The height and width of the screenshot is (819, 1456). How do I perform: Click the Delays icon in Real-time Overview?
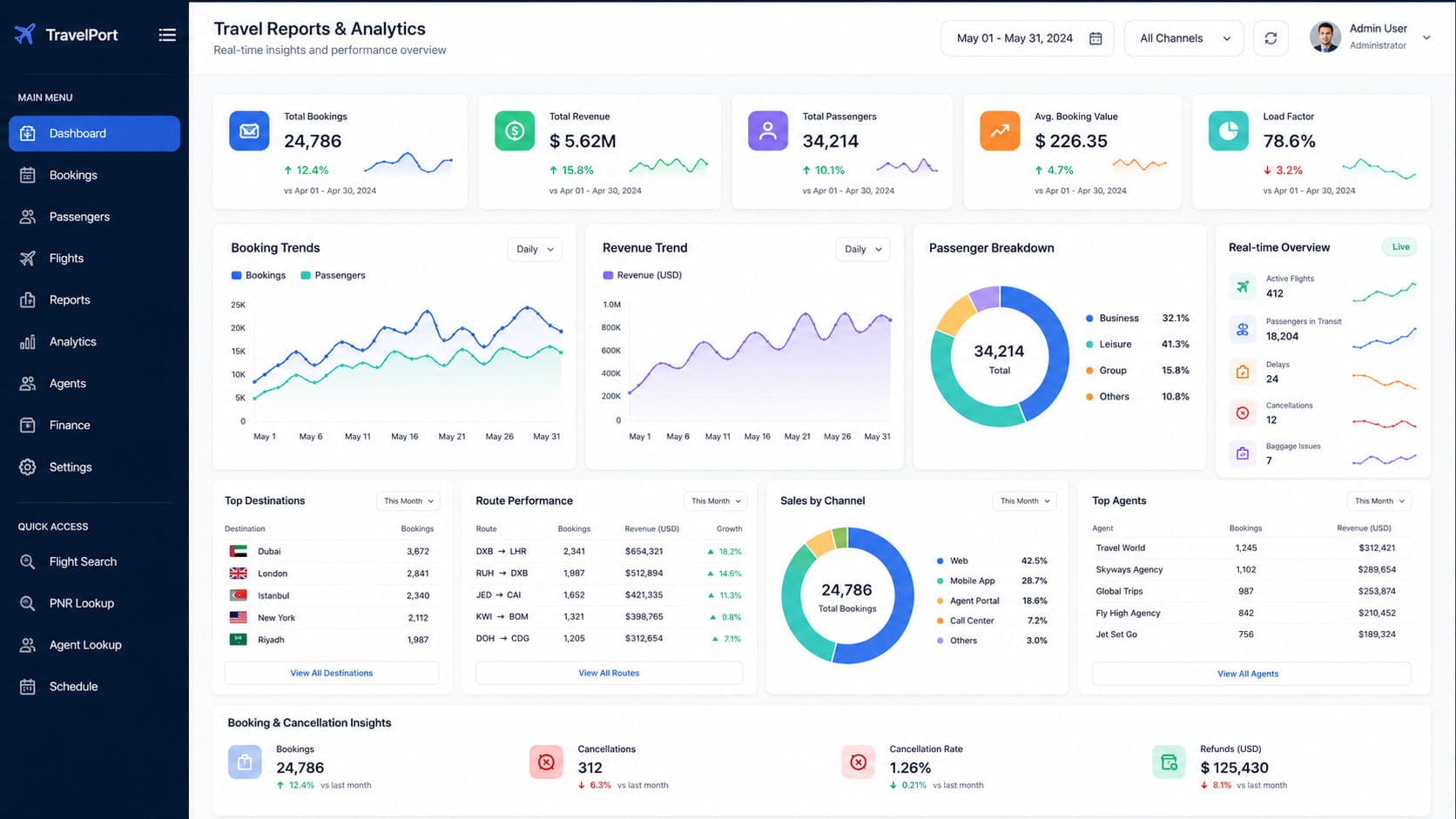coord(1243,372)
